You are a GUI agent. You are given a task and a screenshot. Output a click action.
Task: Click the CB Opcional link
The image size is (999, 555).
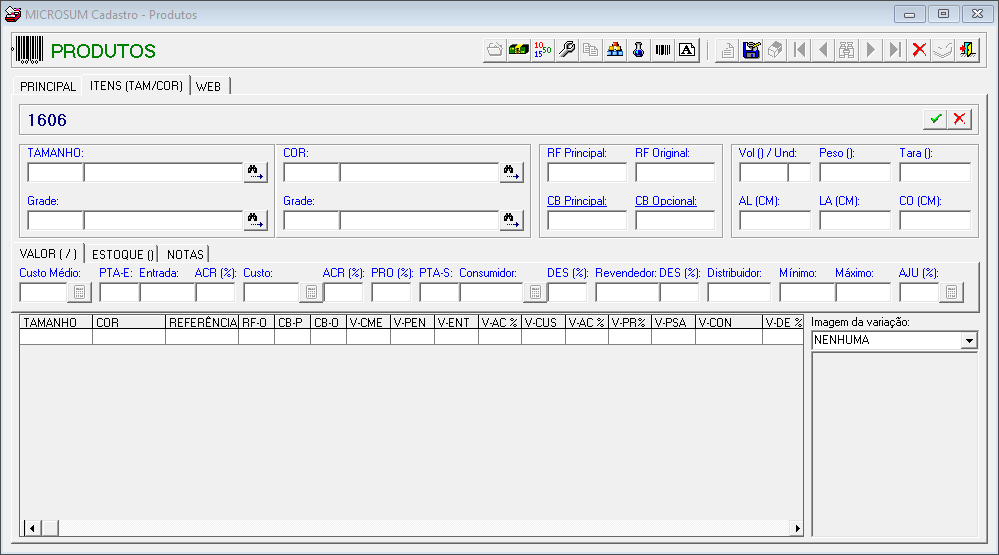[x=666, y=201]
